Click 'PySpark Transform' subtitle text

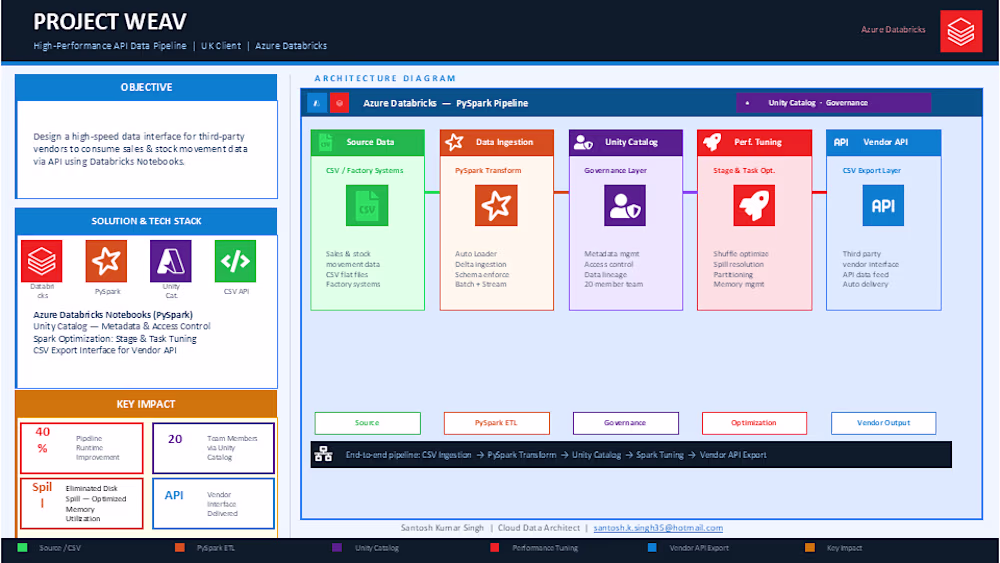click(x=488, y=170)
